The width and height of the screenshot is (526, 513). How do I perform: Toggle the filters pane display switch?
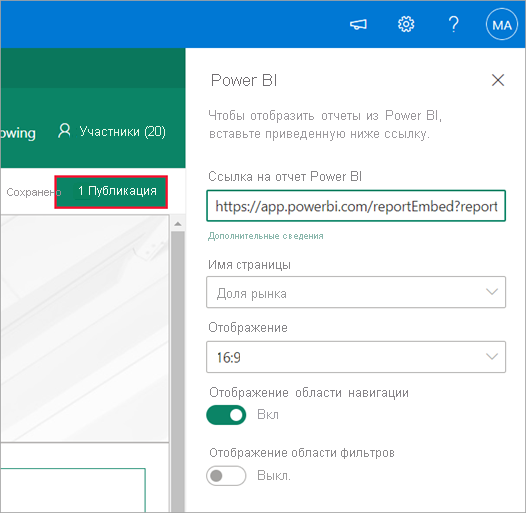pos(226,476)
